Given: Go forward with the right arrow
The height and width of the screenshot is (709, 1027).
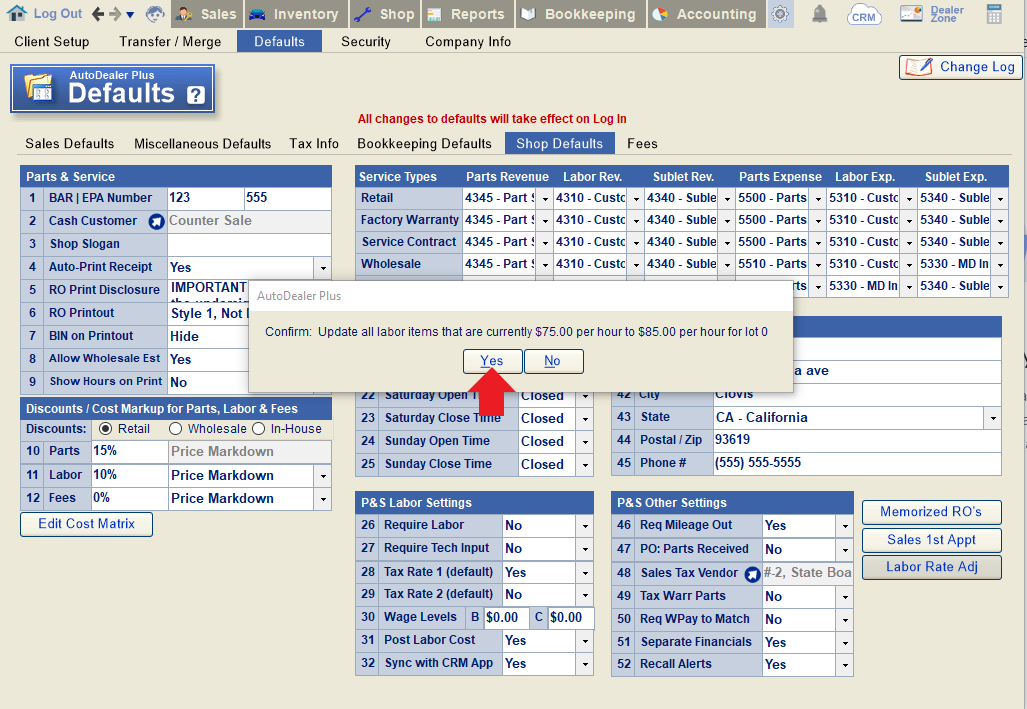Looking at the screenshot, I should click(115, 14).
